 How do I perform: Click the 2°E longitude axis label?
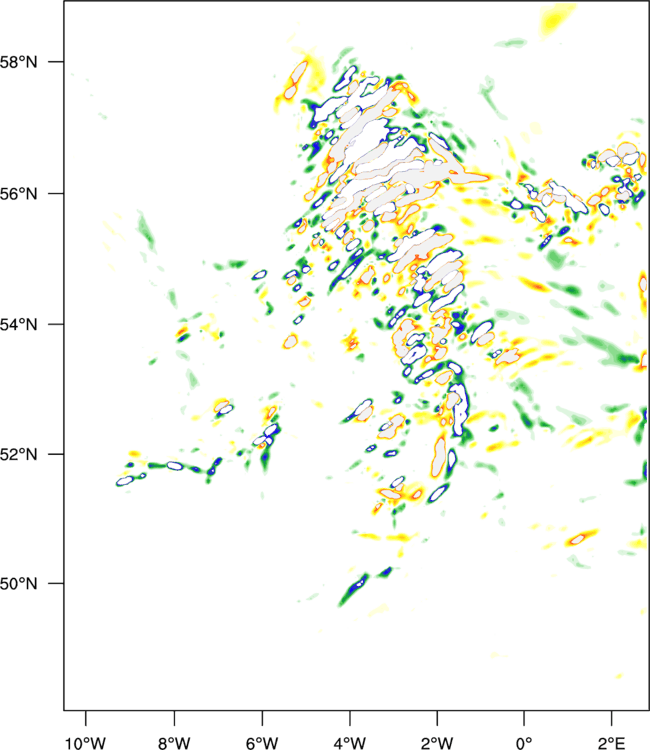point(611,743)
